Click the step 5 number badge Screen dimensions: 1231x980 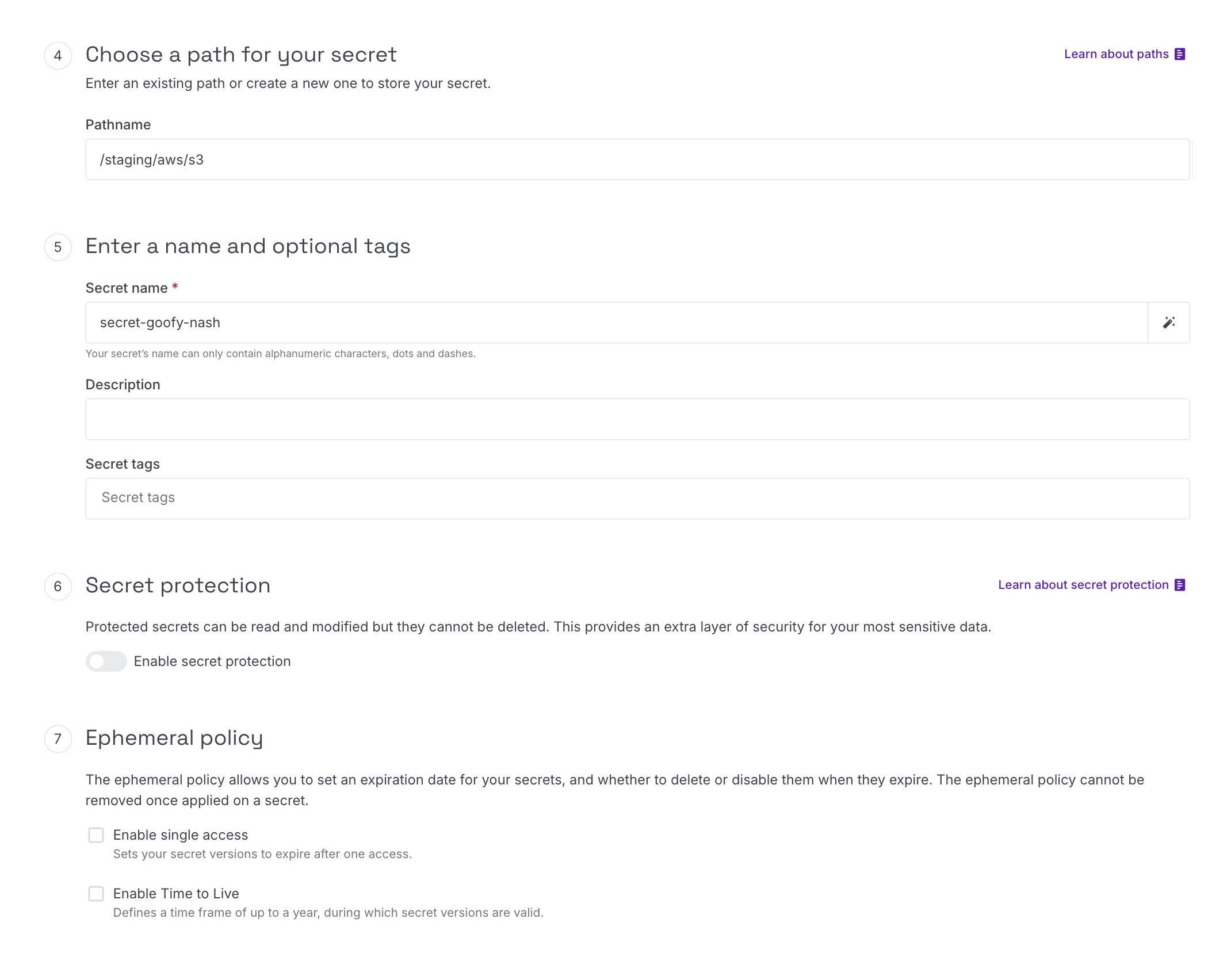pos(58,247)
